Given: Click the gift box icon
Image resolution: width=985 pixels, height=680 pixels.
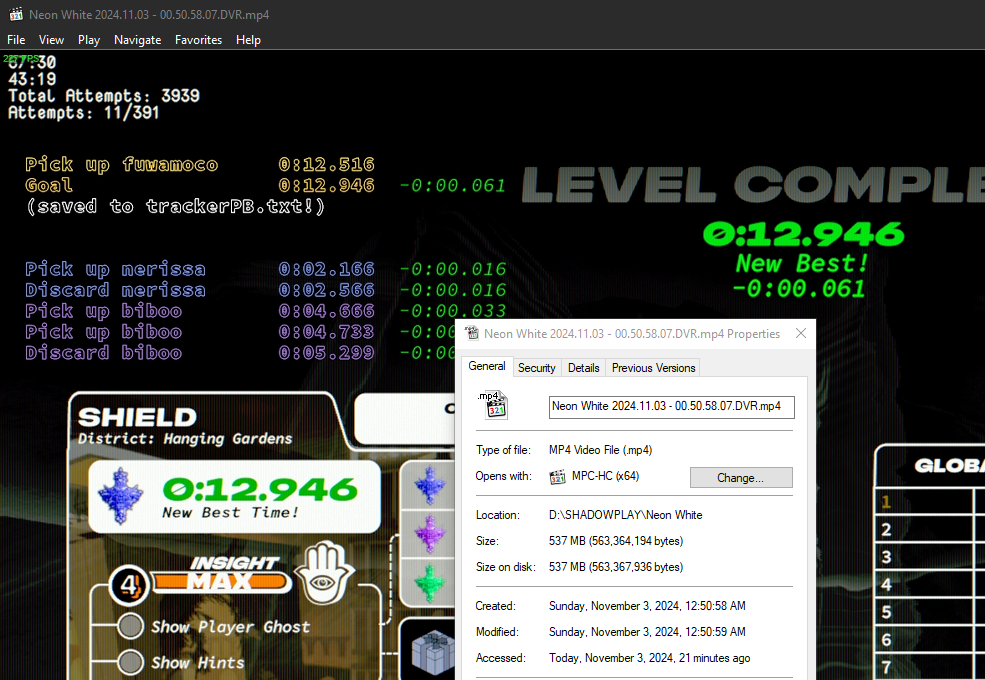Looking at the screenshot, I should click(x=433, y=652).
